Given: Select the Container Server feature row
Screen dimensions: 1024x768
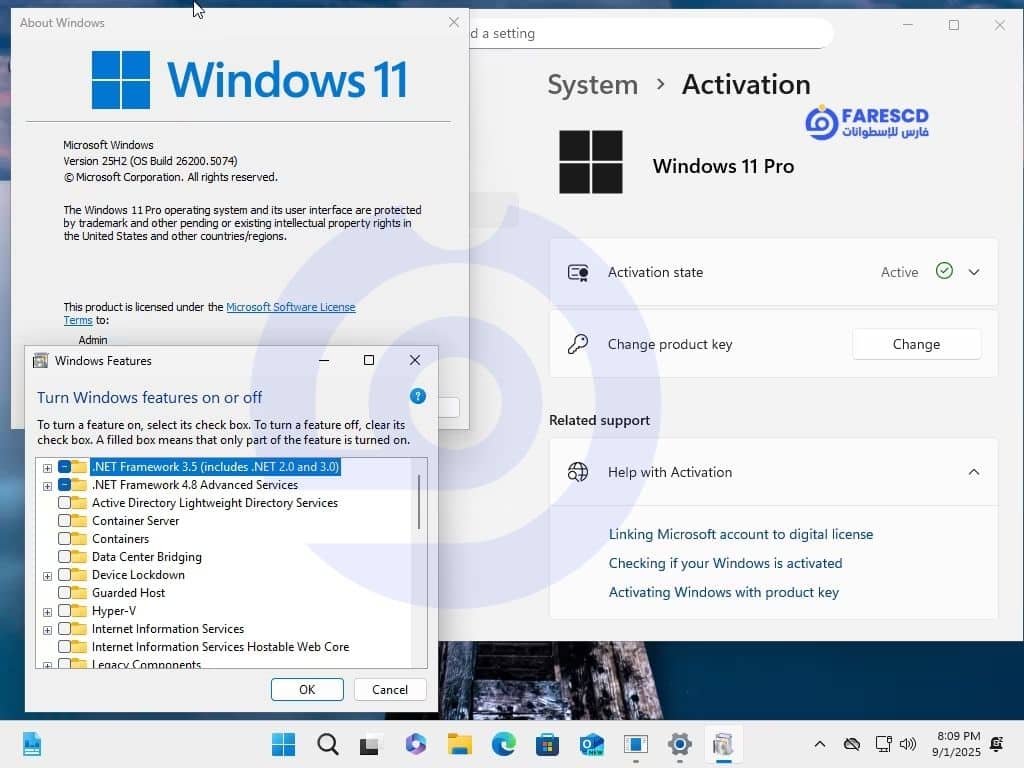Looking at the screenshot, I should click(135, 520).
